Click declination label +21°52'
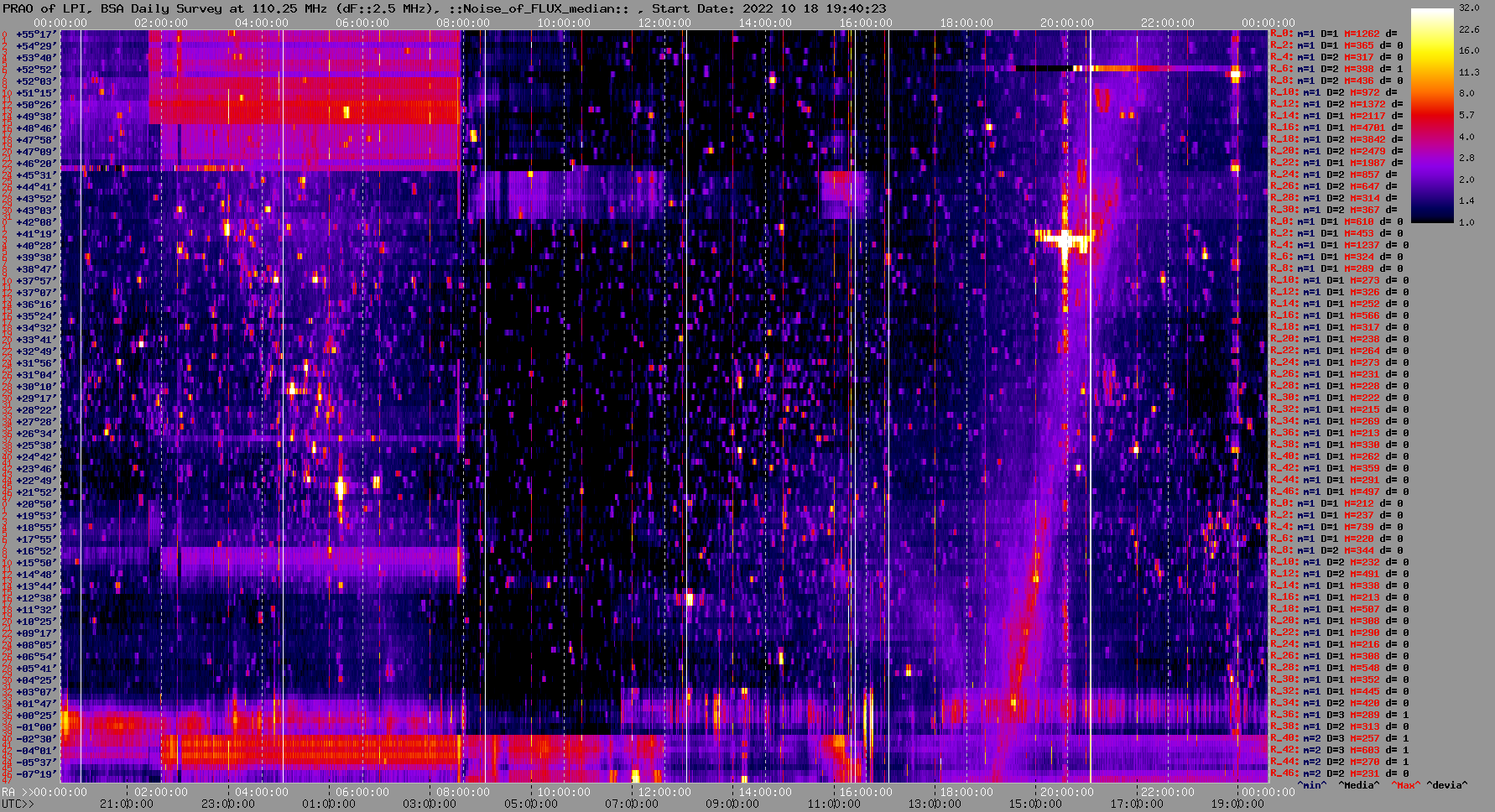Image resolution: width=1495 pixels, height=812 pixels. tap(36, 492)
